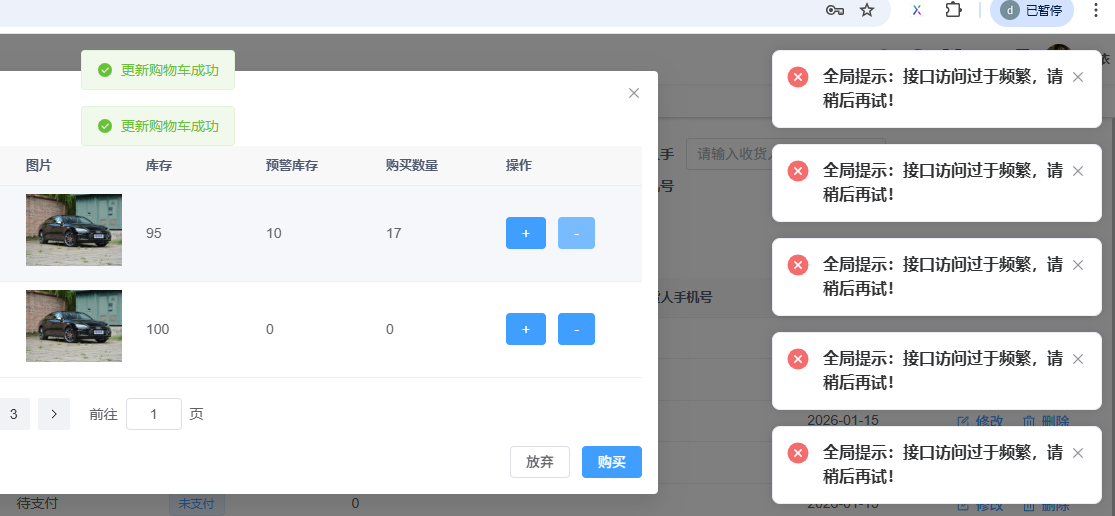1115x516 pixels.
Task: Open the Chrome profile button labeled 已暂停
Action: tap(1031, 10)
